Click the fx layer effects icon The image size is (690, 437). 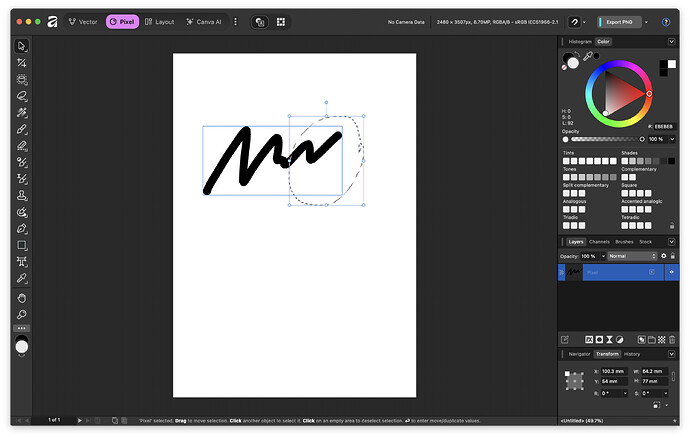pos(589,340)
